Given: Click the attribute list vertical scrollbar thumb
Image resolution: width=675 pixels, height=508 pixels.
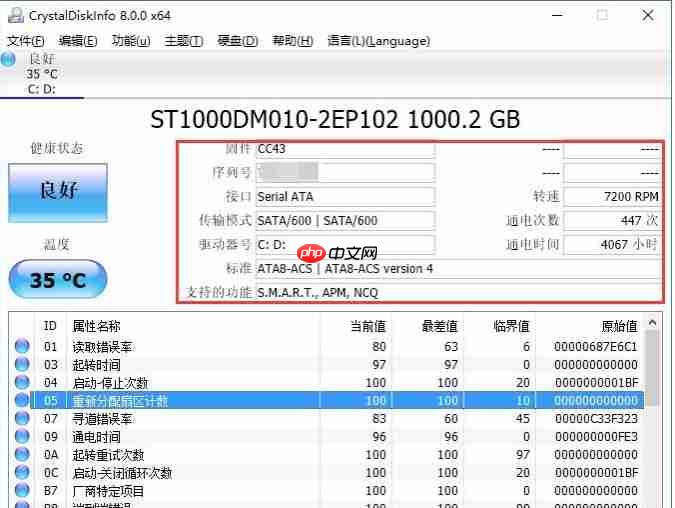Looking at the screenshot, I should [652, 368].
